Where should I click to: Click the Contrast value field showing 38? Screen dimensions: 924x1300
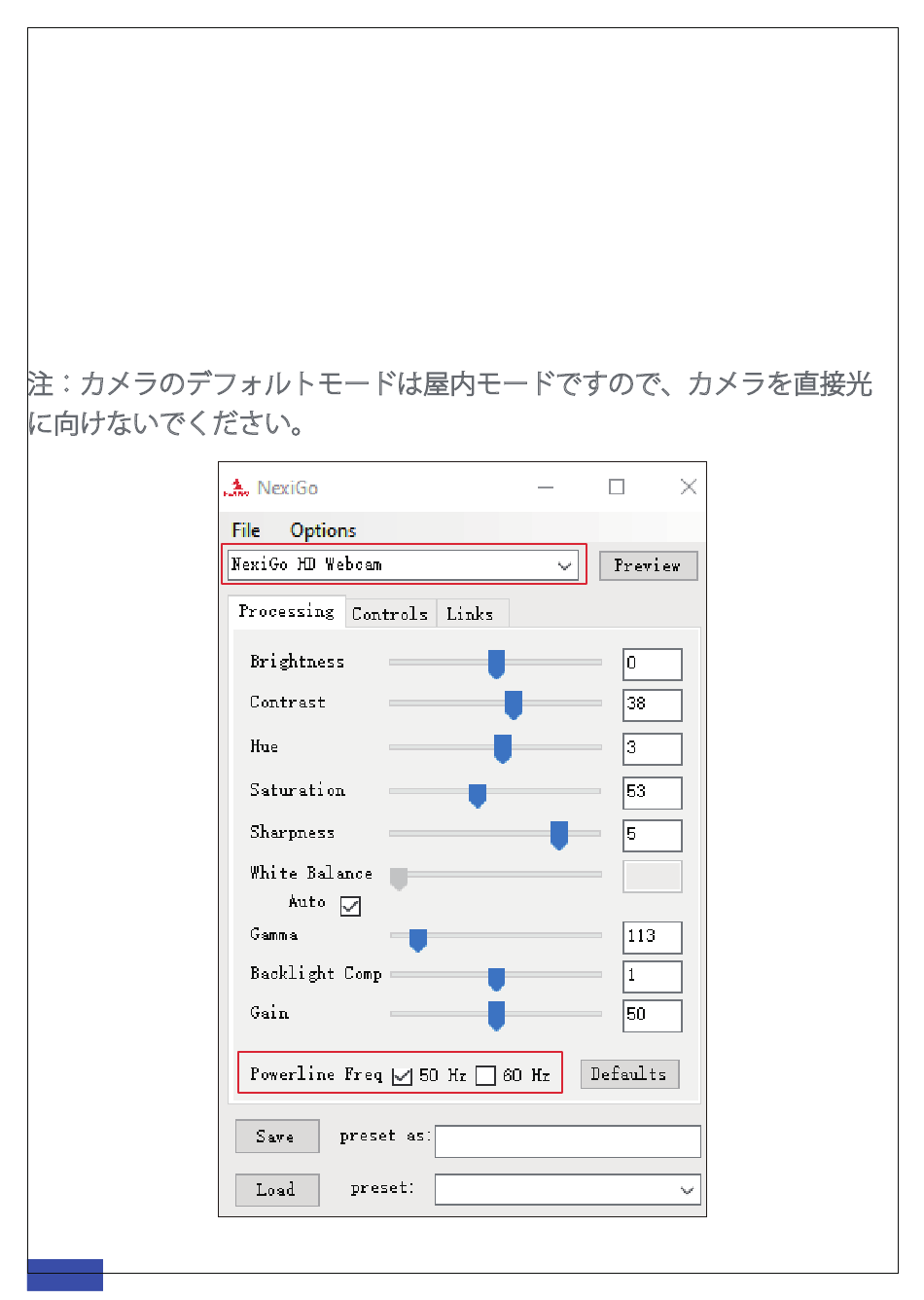point(653,705)
